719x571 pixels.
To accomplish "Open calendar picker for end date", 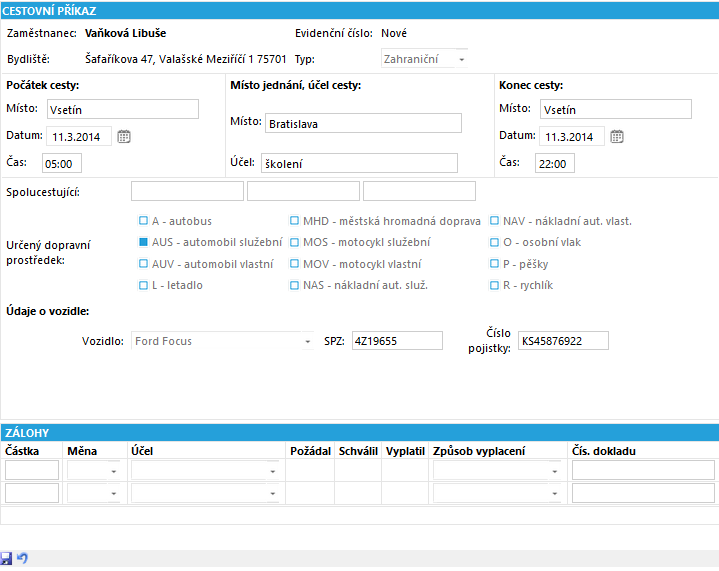I will coord(617,136).
